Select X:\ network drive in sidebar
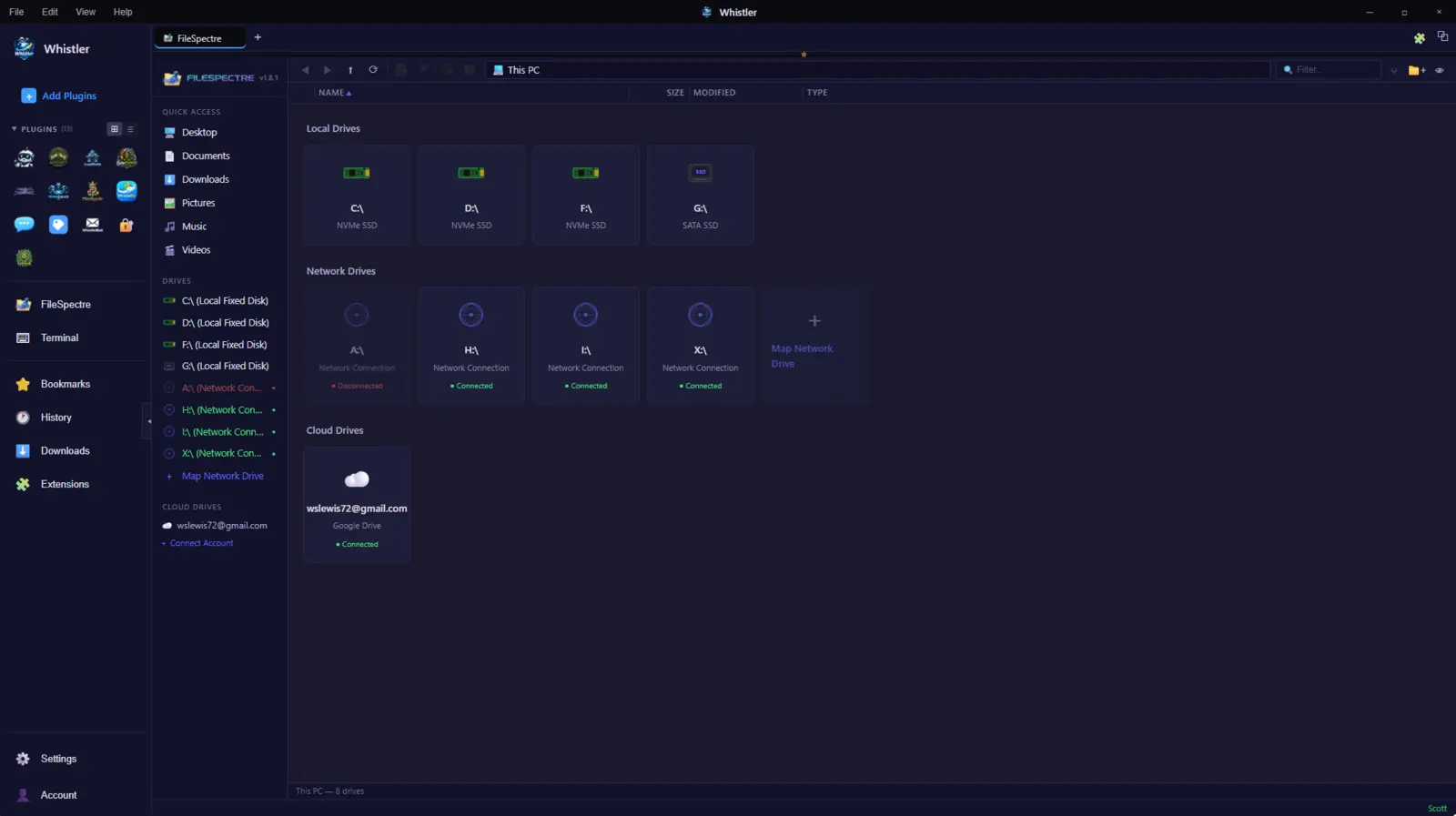The height and width of the screenshot is (816, 1456). click(220, 454)
